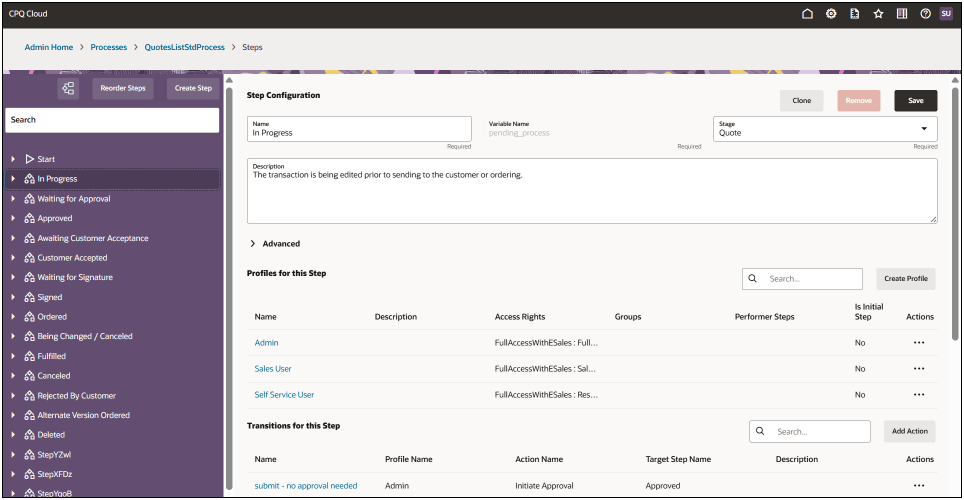Click the process diagram icon beside Reorder Steps
This screenshot has width=964, height=500.
click(68, 89)
